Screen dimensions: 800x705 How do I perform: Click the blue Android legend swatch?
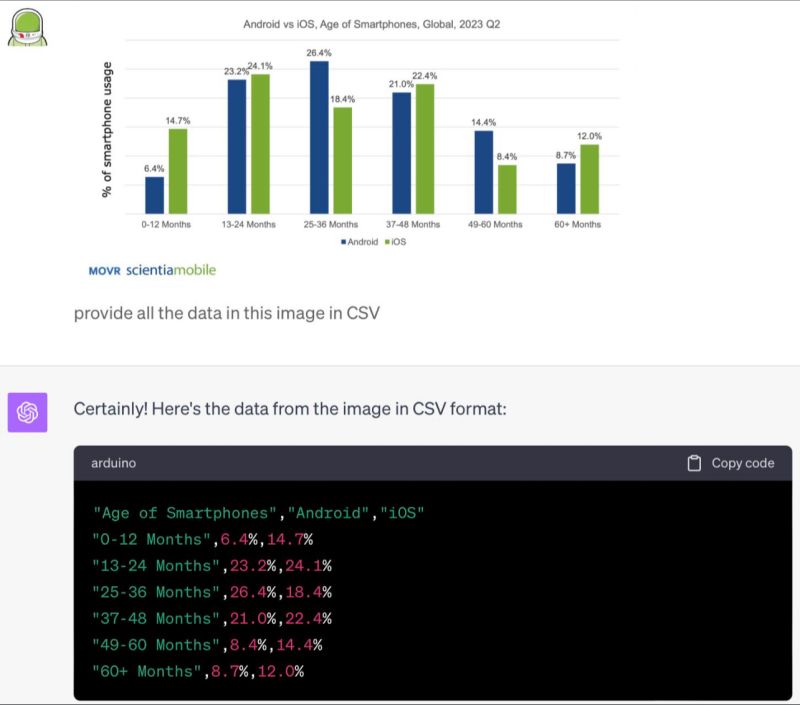click(343, 242)
